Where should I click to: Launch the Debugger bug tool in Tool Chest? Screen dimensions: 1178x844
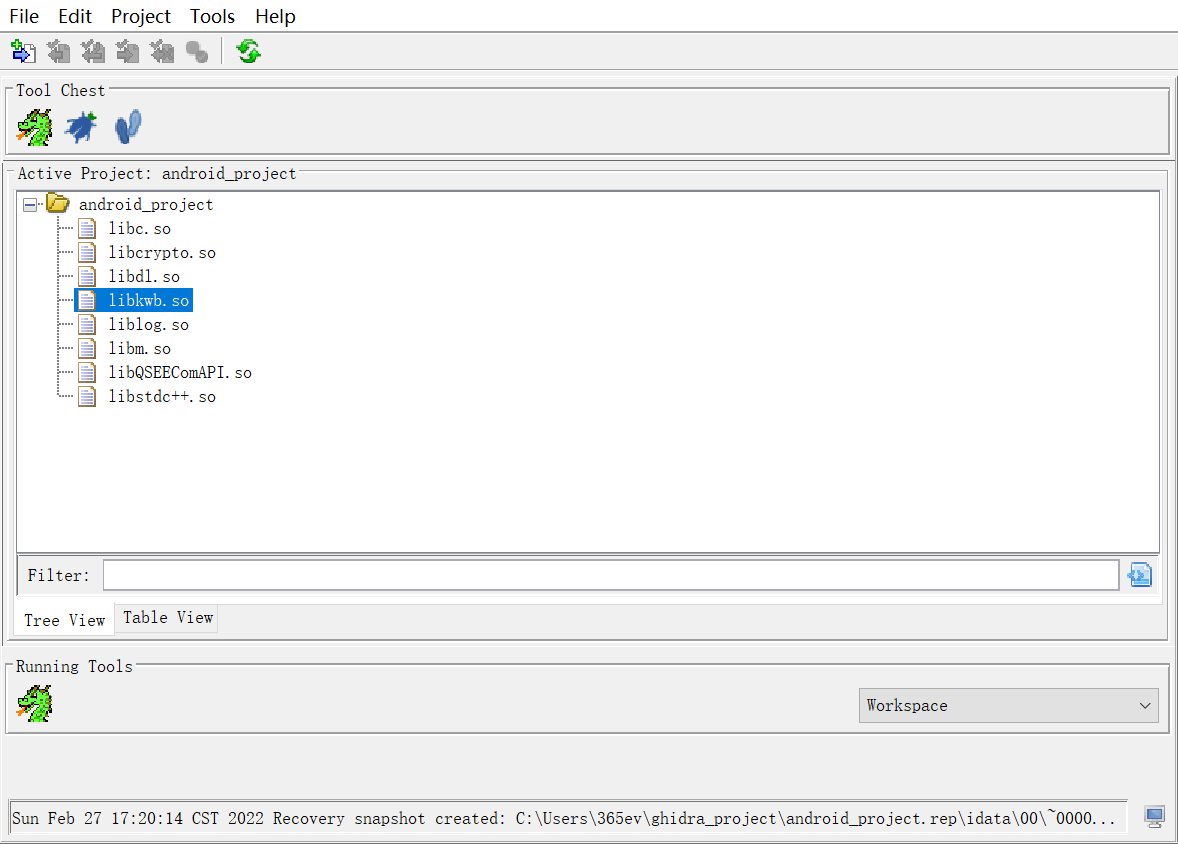(x=81, y=127)
